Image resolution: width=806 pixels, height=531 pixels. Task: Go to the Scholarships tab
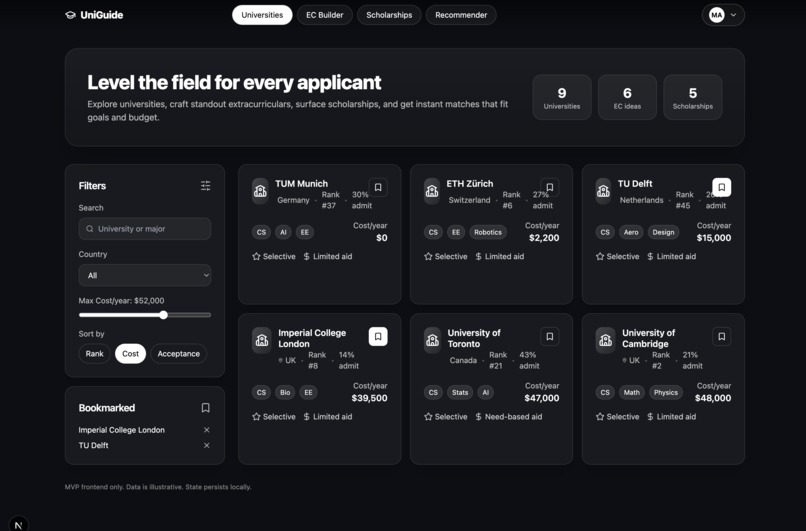389,15
